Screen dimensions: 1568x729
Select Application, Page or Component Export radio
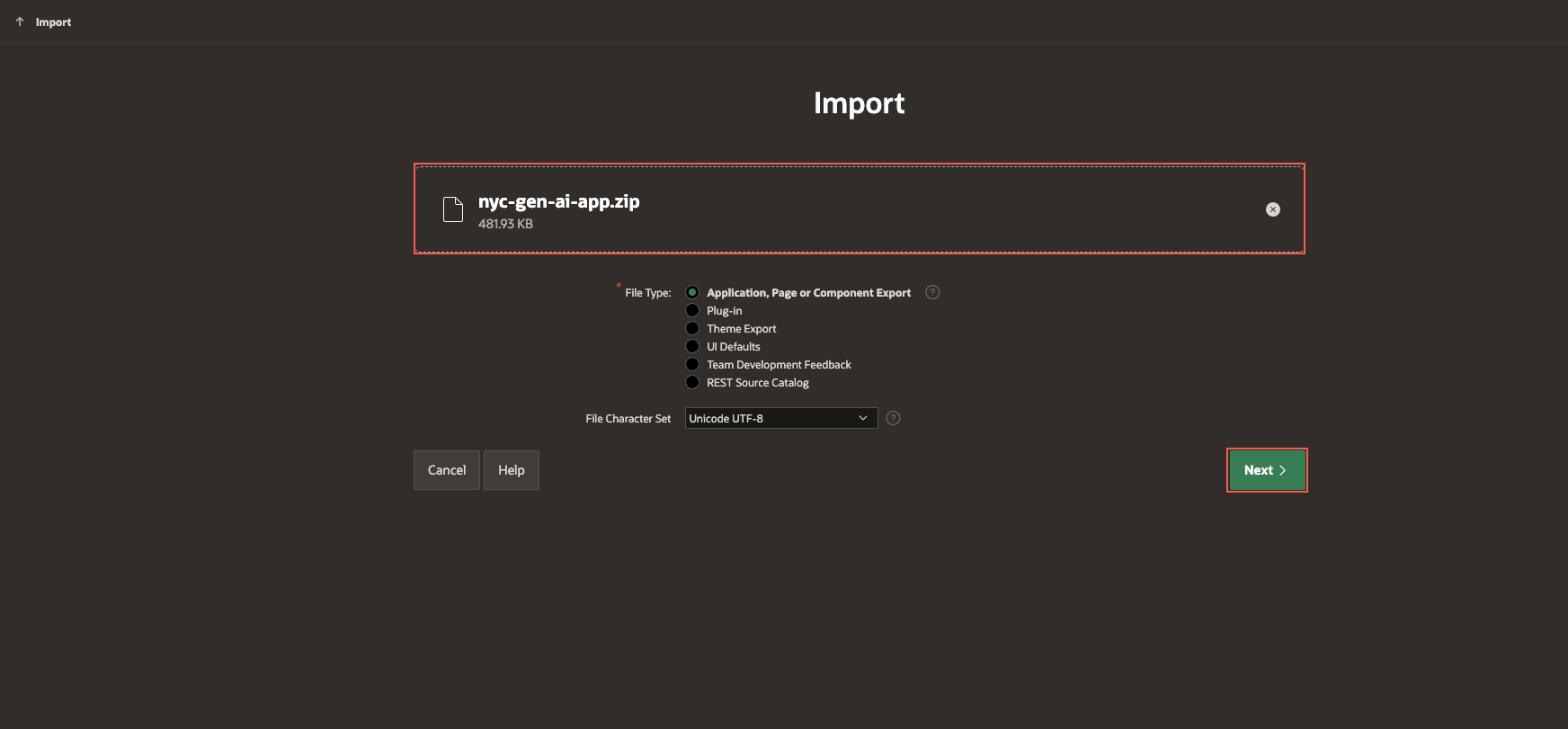[692, 292]
